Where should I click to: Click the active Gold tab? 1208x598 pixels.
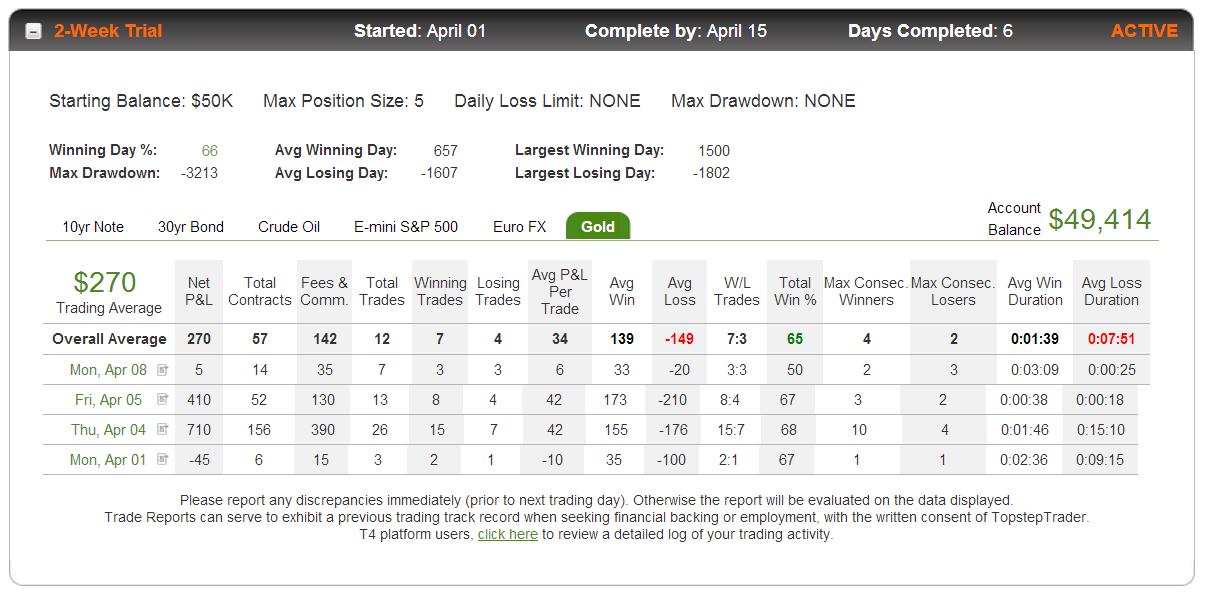598,226
